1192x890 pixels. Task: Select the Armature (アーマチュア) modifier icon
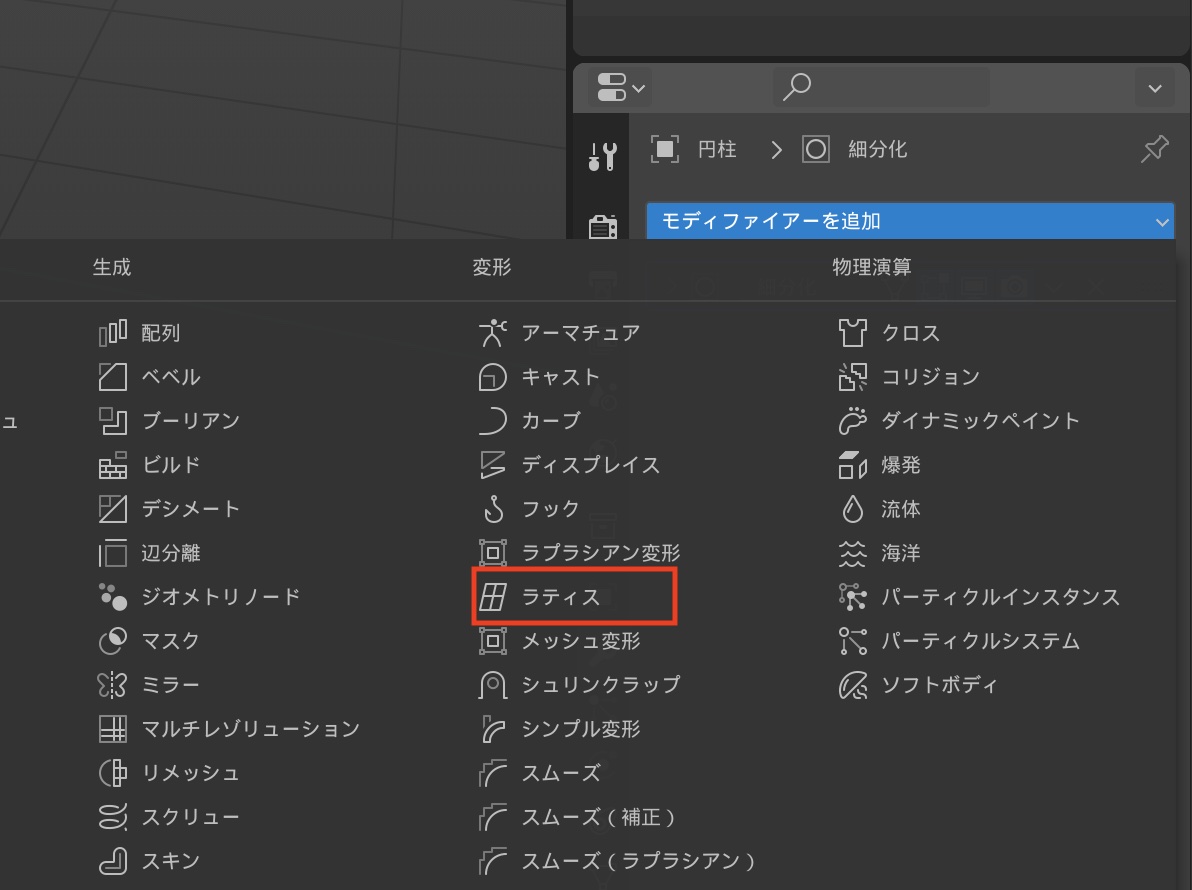(492, 332)
